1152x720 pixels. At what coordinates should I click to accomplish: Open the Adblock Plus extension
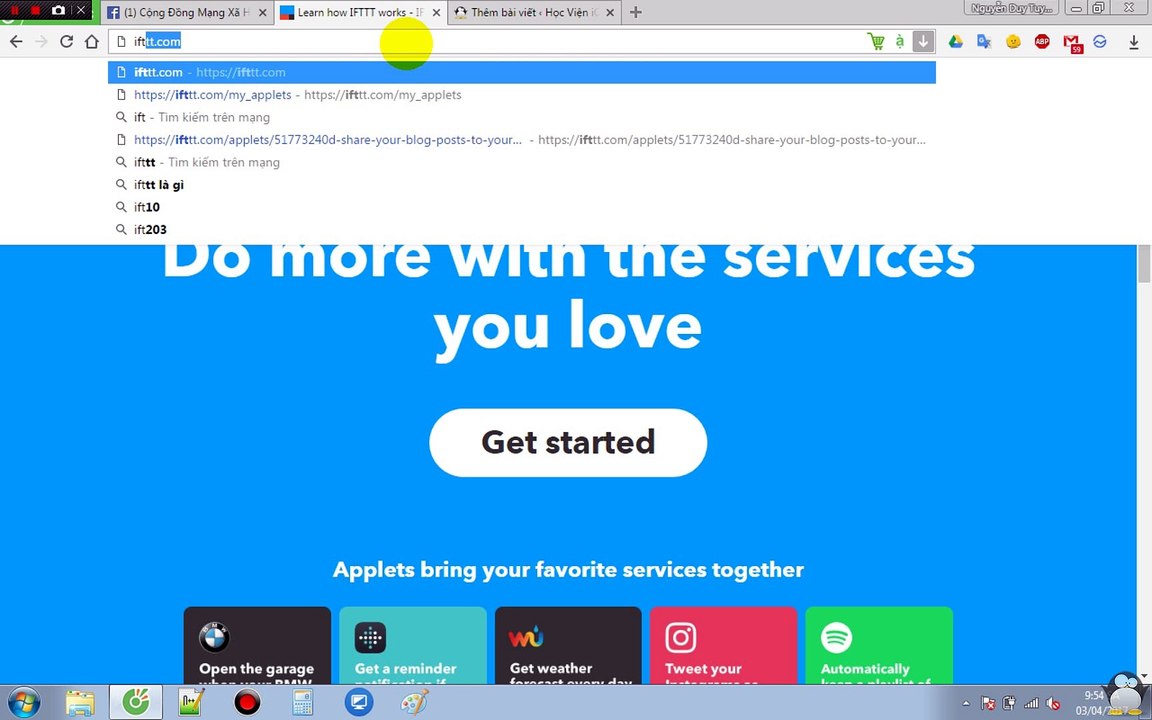(1042, 42)
